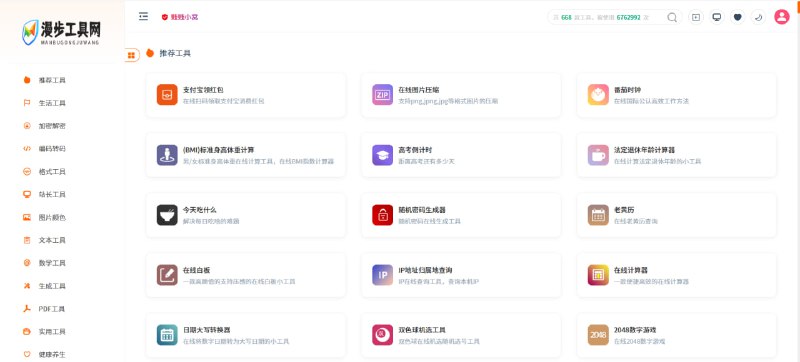Select PDF工具 in the sidebar
This screenshot has width=800, height=362.
[52, 309]
